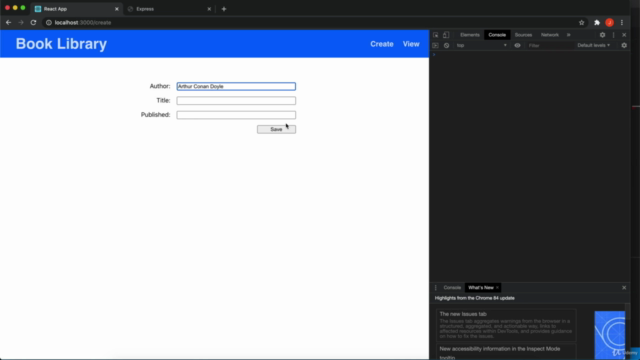Select the What's New drawer tab
Screen dimensions: 640x360
(x=481, y=287)
